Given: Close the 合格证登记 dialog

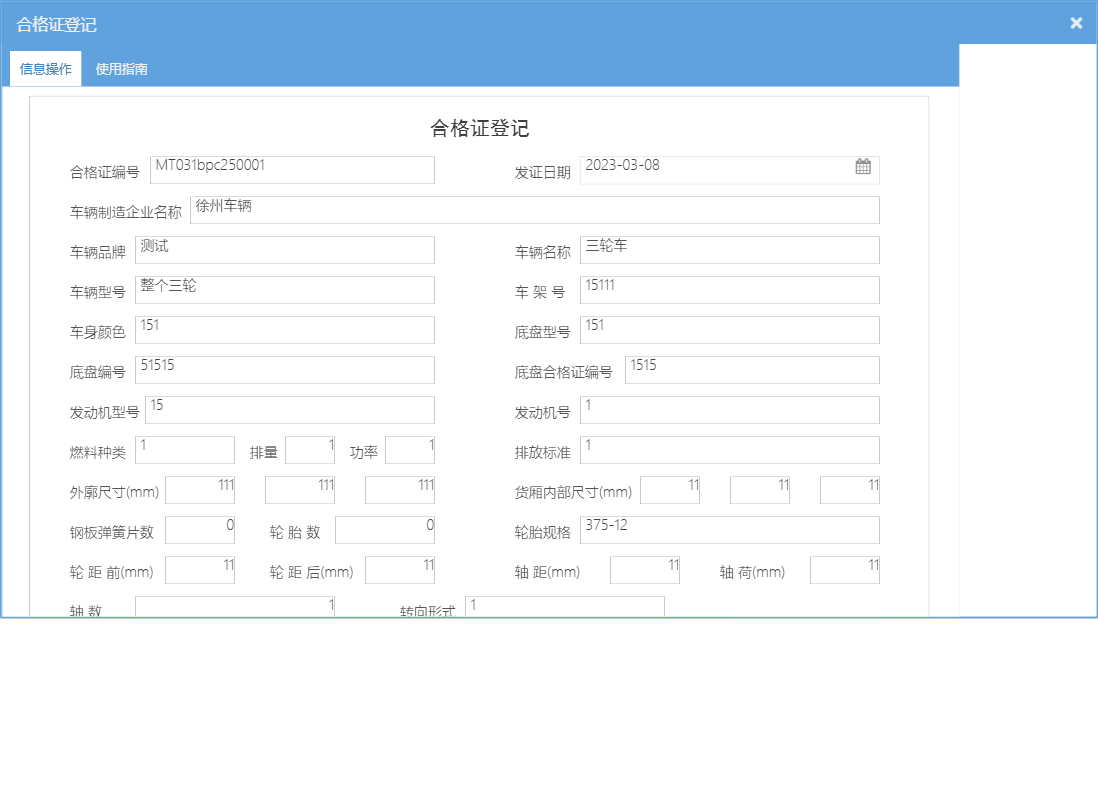Looking at the screenshot, I should [x=1076, y=22].
